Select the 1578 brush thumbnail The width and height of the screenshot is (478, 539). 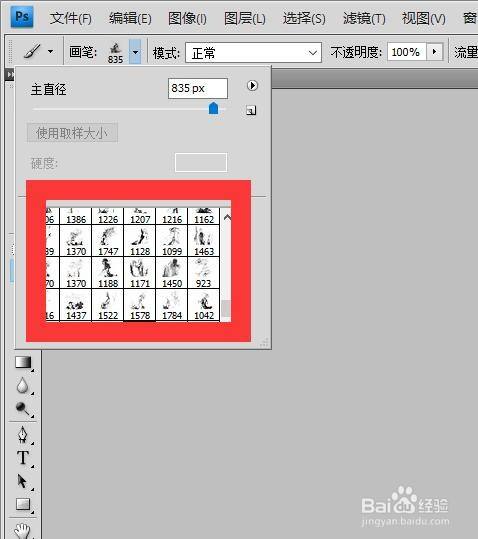pyautogui.click(x=140, y=305)
